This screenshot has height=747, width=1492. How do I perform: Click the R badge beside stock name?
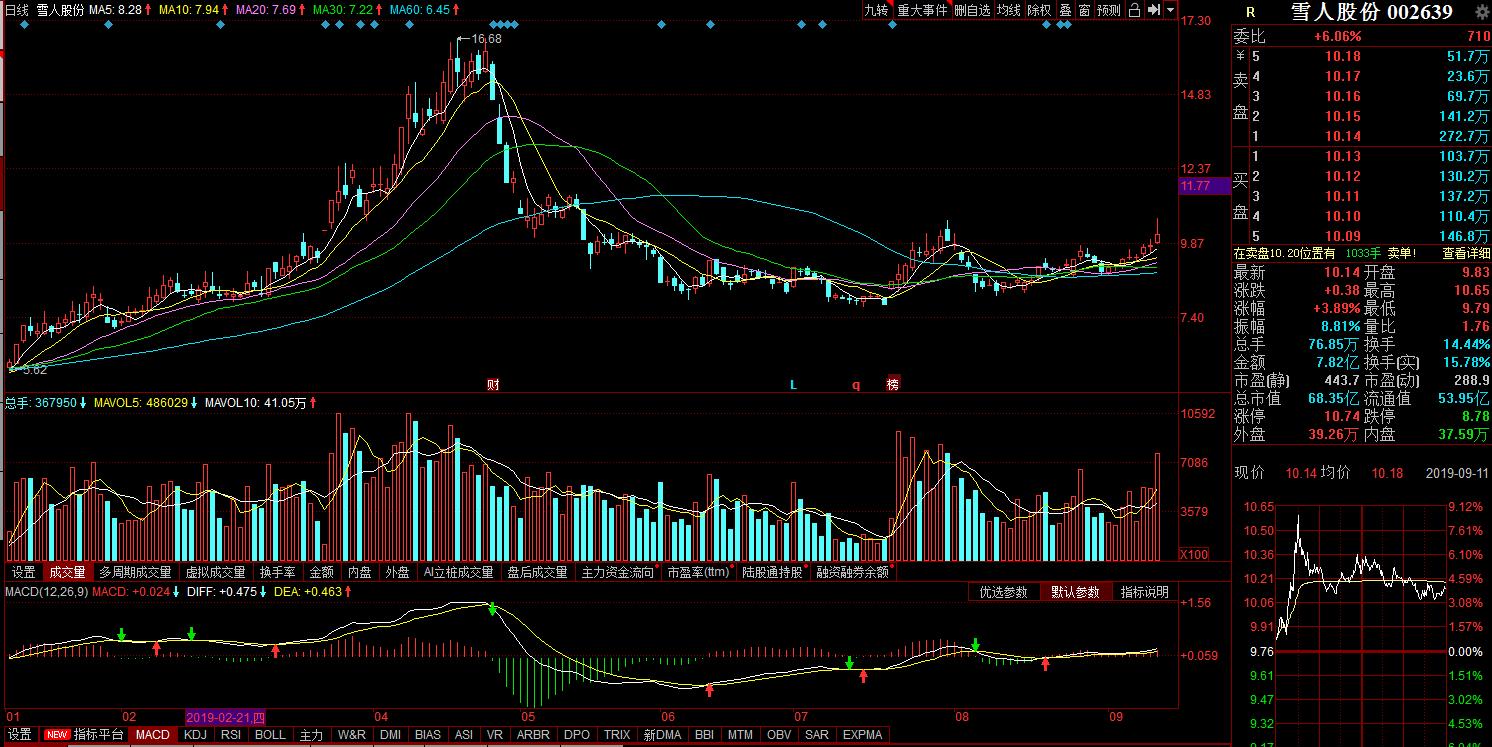1250,12
